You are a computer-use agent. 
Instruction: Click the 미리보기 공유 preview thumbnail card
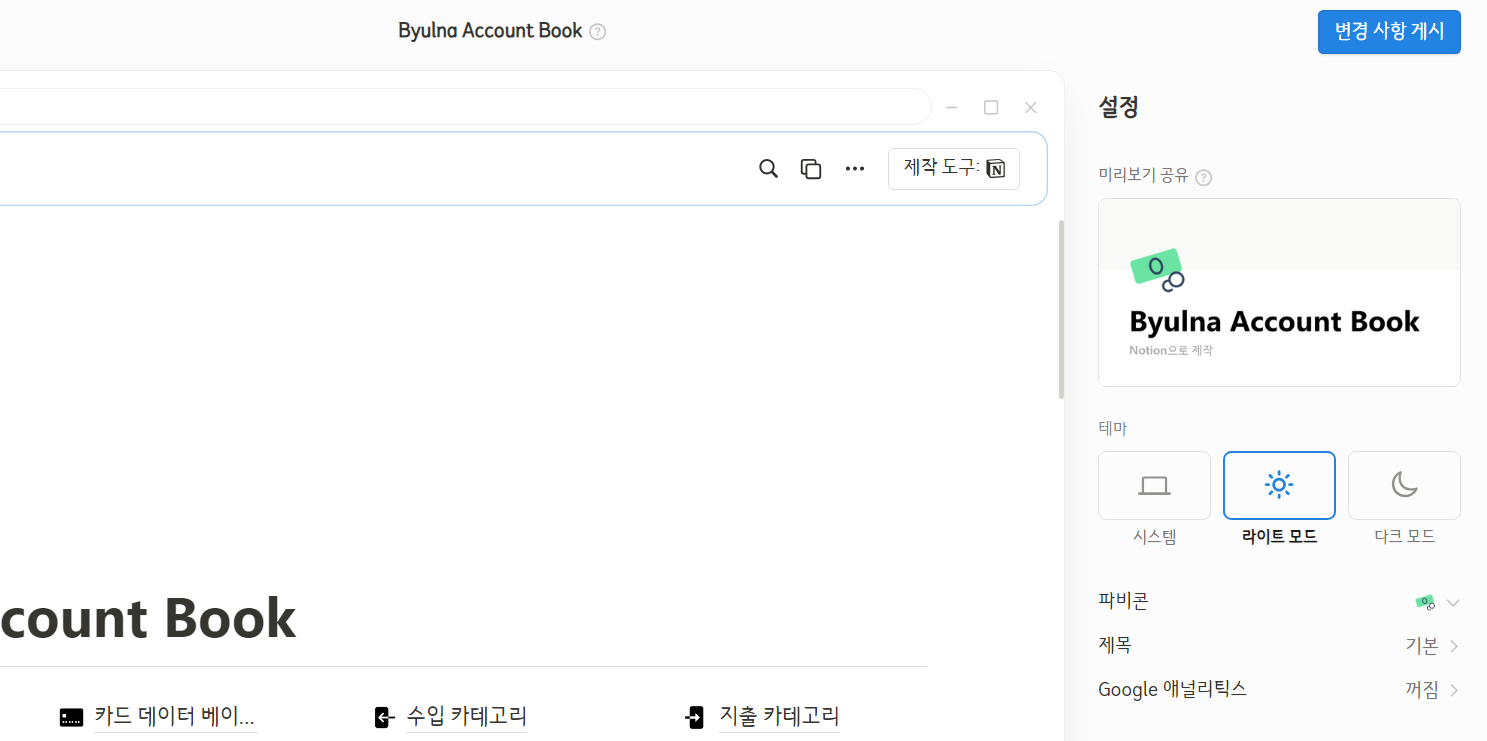[x=1279, y=292]
